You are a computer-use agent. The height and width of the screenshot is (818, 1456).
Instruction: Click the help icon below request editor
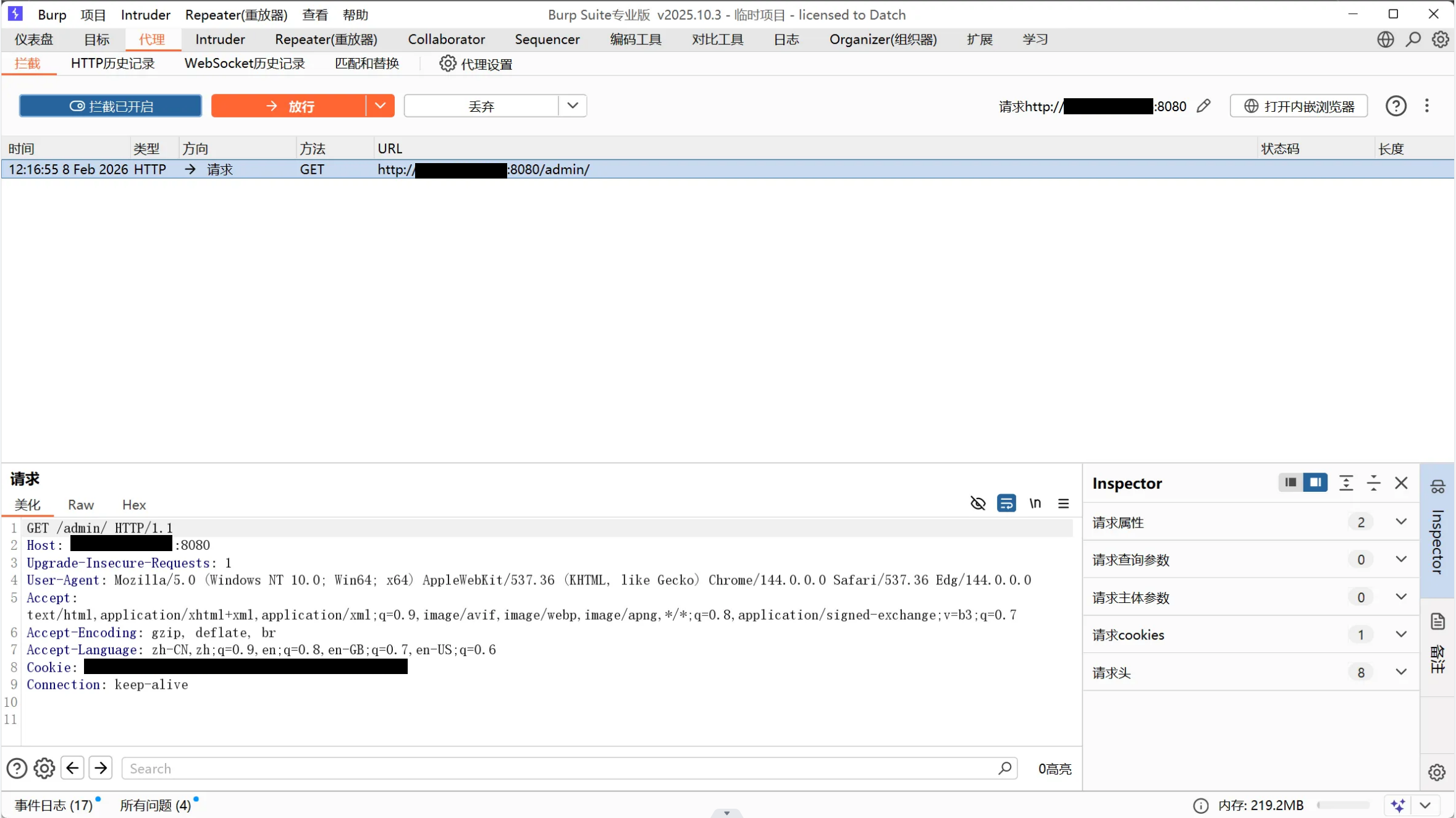(x=17, y=769)
